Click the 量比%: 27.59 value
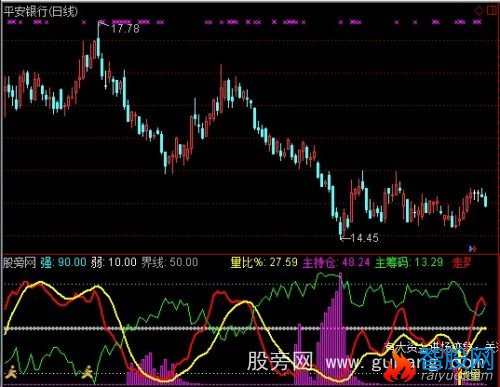 [264, 262]
